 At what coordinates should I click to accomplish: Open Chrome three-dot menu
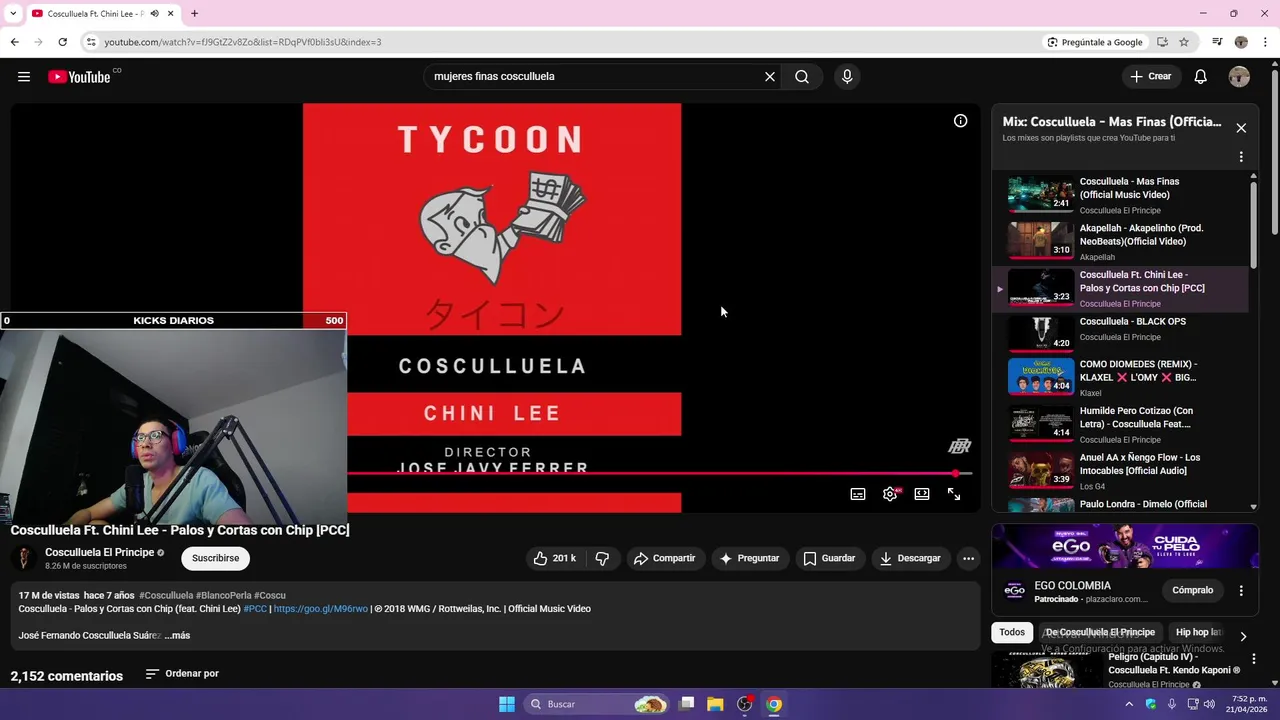pos(1266,42)
